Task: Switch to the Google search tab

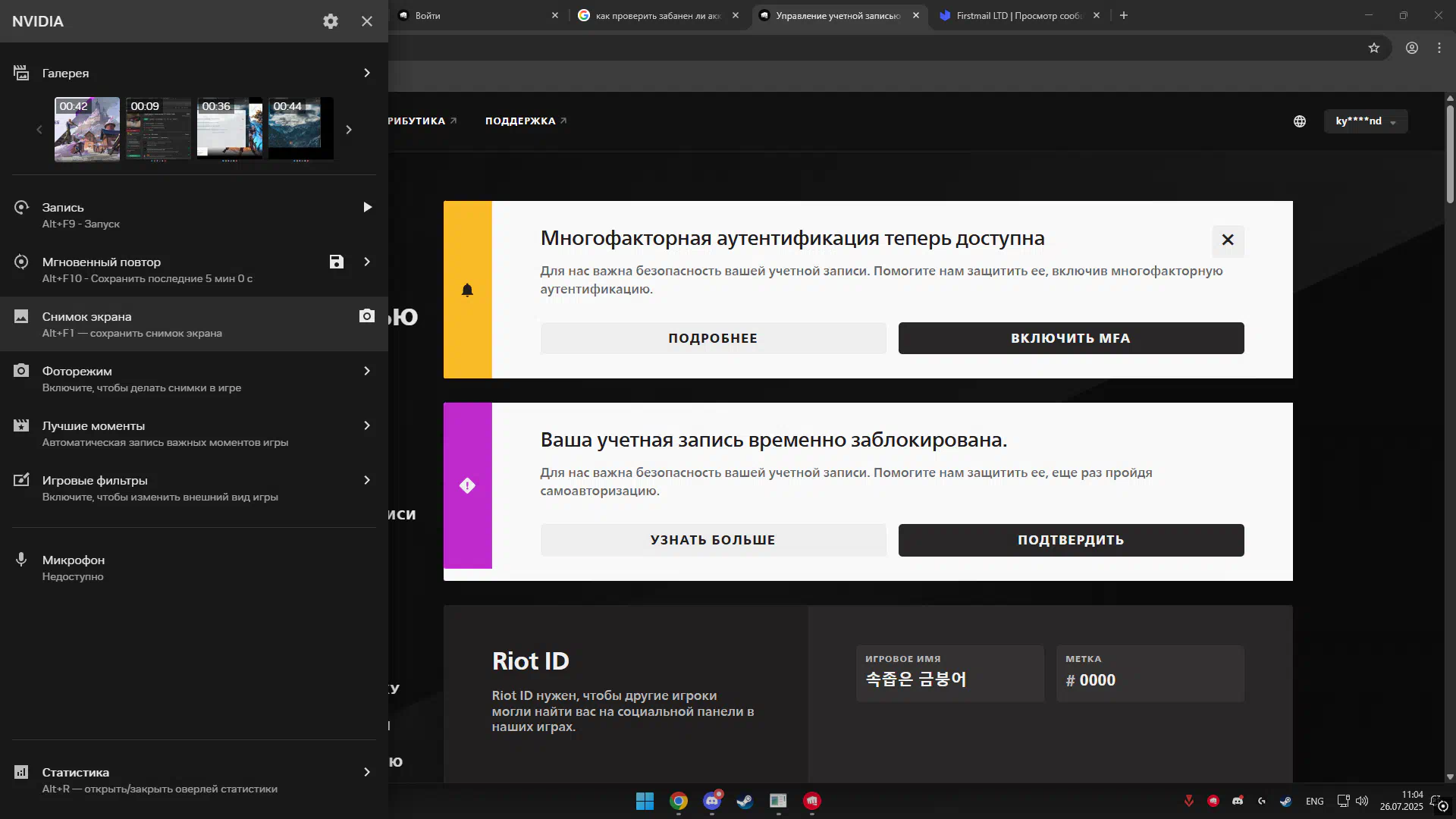Action: click(658, 15)
